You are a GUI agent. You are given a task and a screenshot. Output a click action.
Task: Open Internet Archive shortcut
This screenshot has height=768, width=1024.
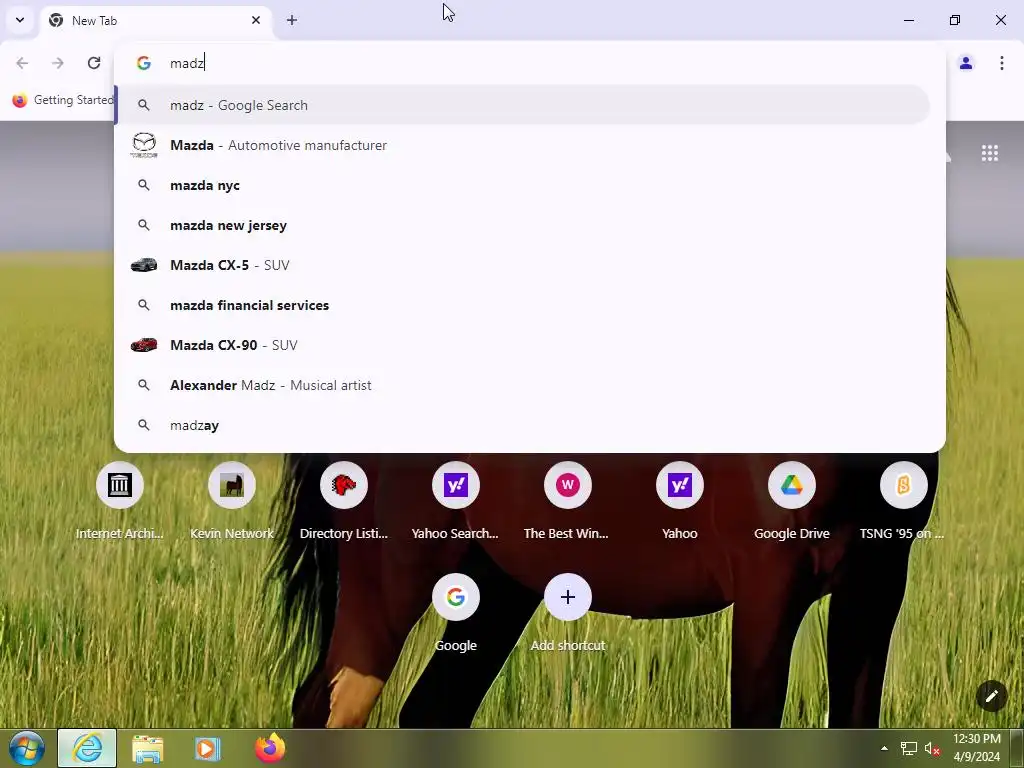[120, 502]
